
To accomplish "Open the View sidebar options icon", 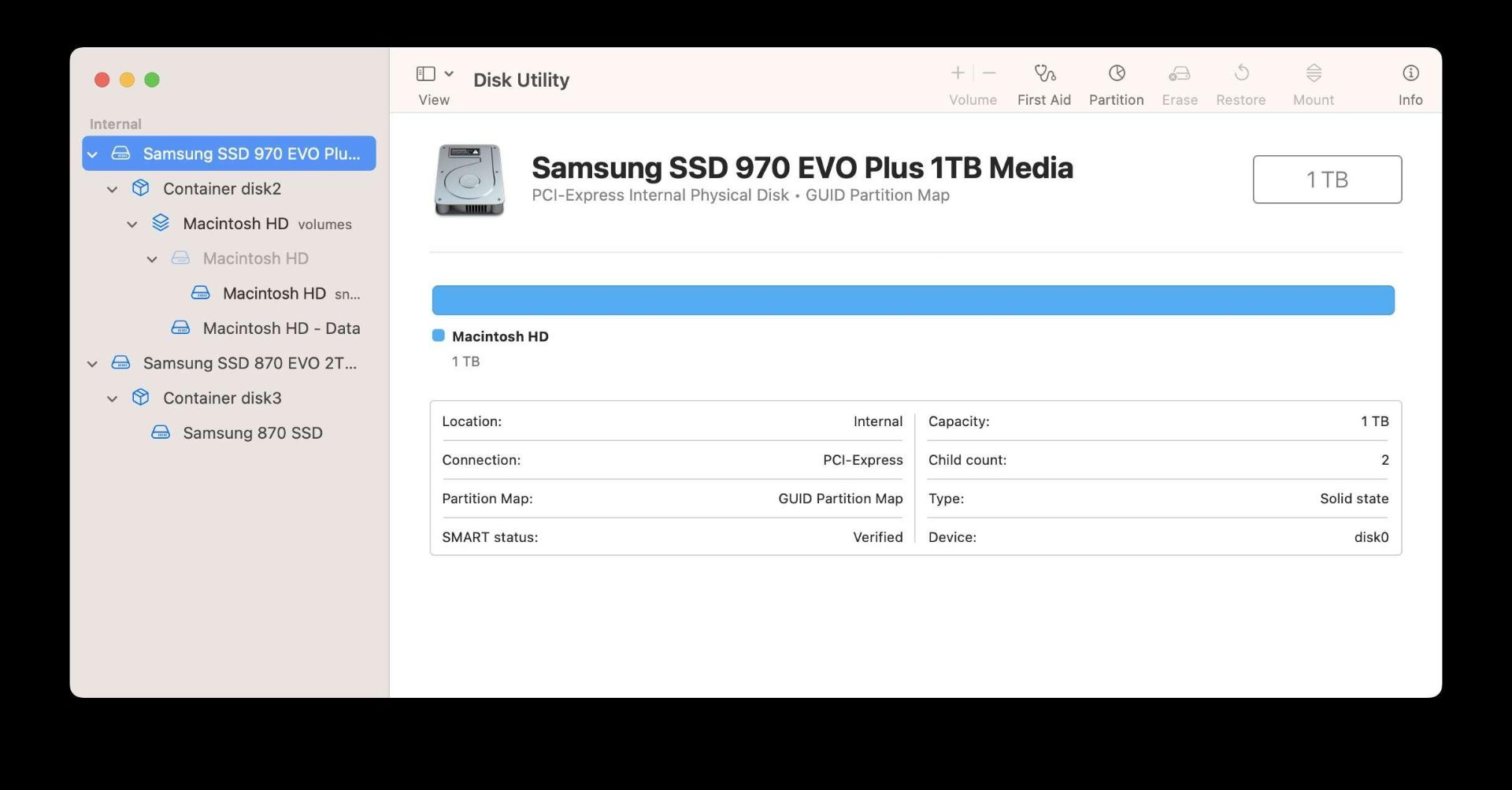I will [426, 73].
